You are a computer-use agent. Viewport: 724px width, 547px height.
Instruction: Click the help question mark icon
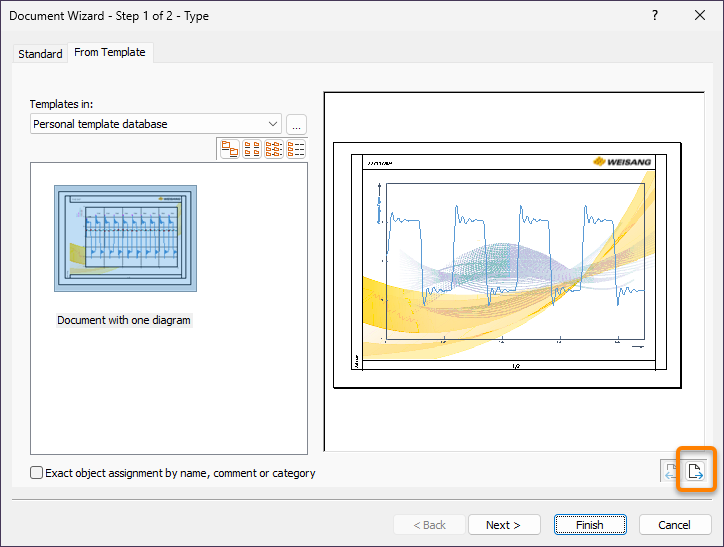(655, 16)
